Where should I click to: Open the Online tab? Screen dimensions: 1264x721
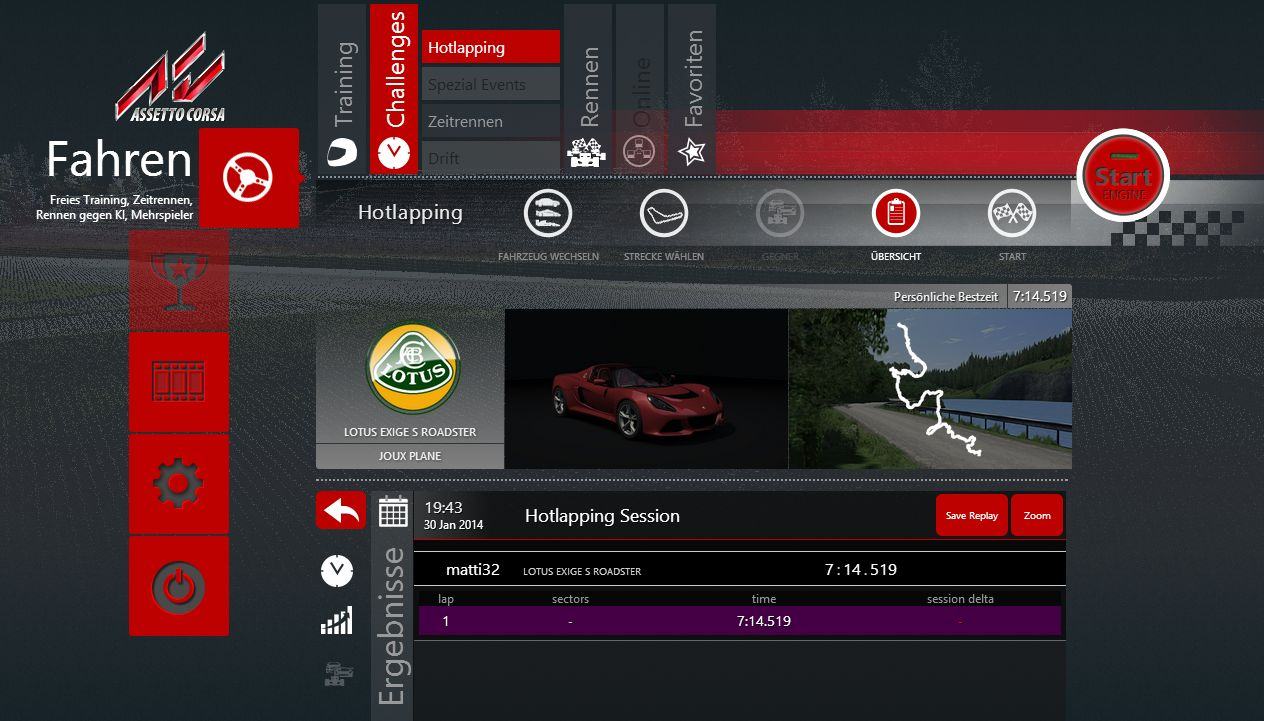(640, 88)
